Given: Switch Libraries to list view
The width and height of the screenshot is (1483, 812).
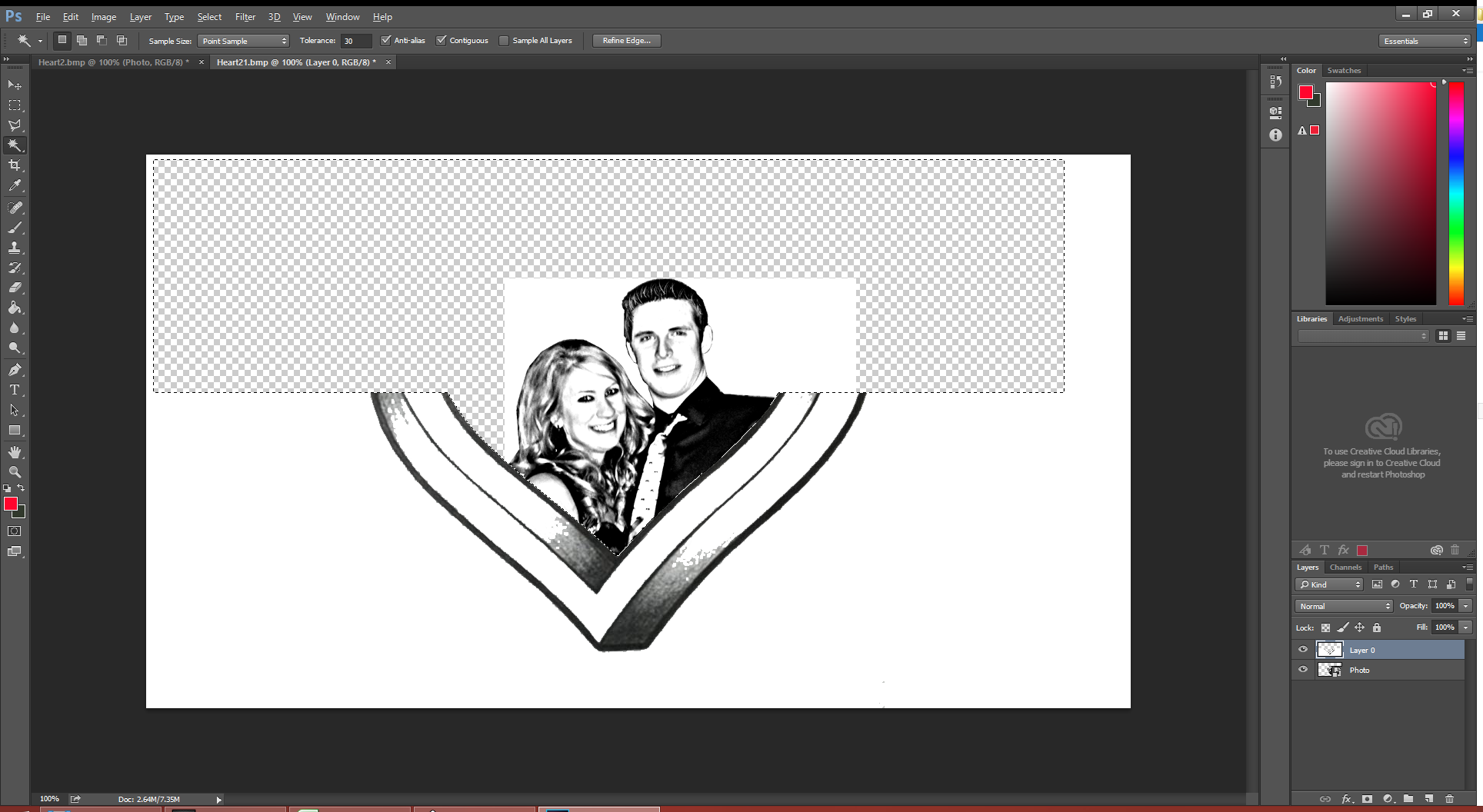Looking at the screenshot, I should tap(1461, 336).
